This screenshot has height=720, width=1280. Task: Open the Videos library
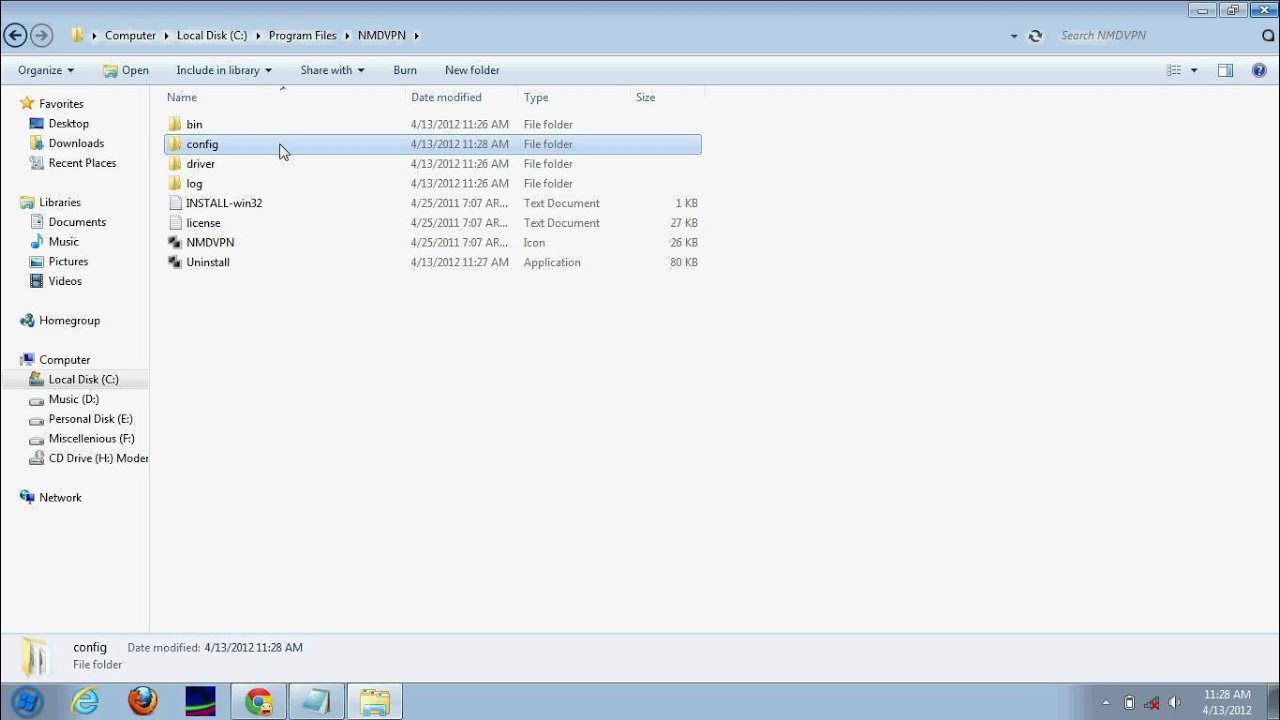(x=65, y=281)
